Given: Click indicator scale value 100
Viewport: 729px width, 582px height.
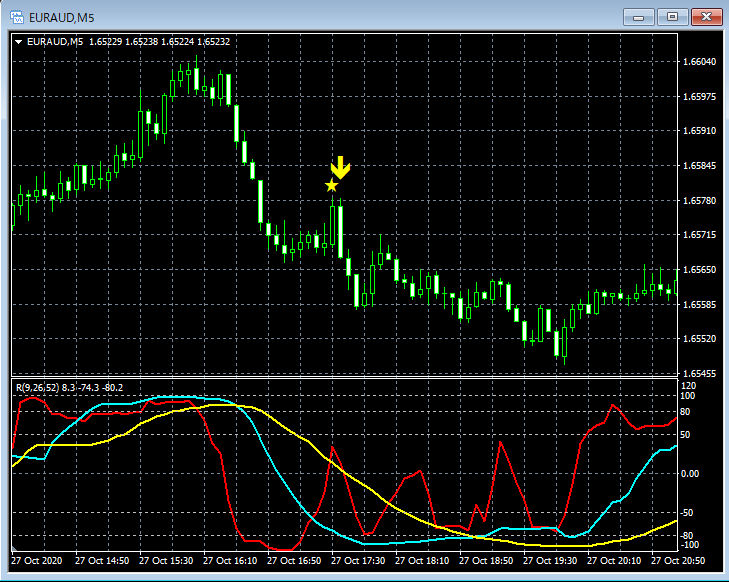Looking at the screenshot, I should pyautogui.click(x=688, y=396).
